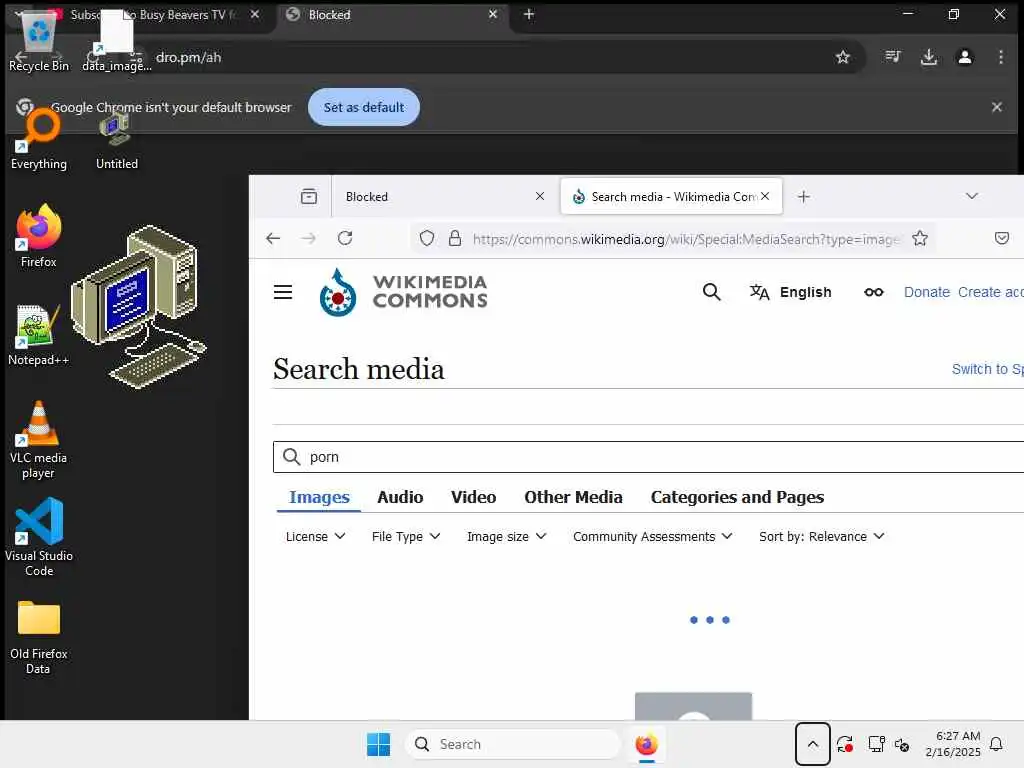Close the Firefox Blocked tab
The image size is (1024, 768).
tap(539, 196)
